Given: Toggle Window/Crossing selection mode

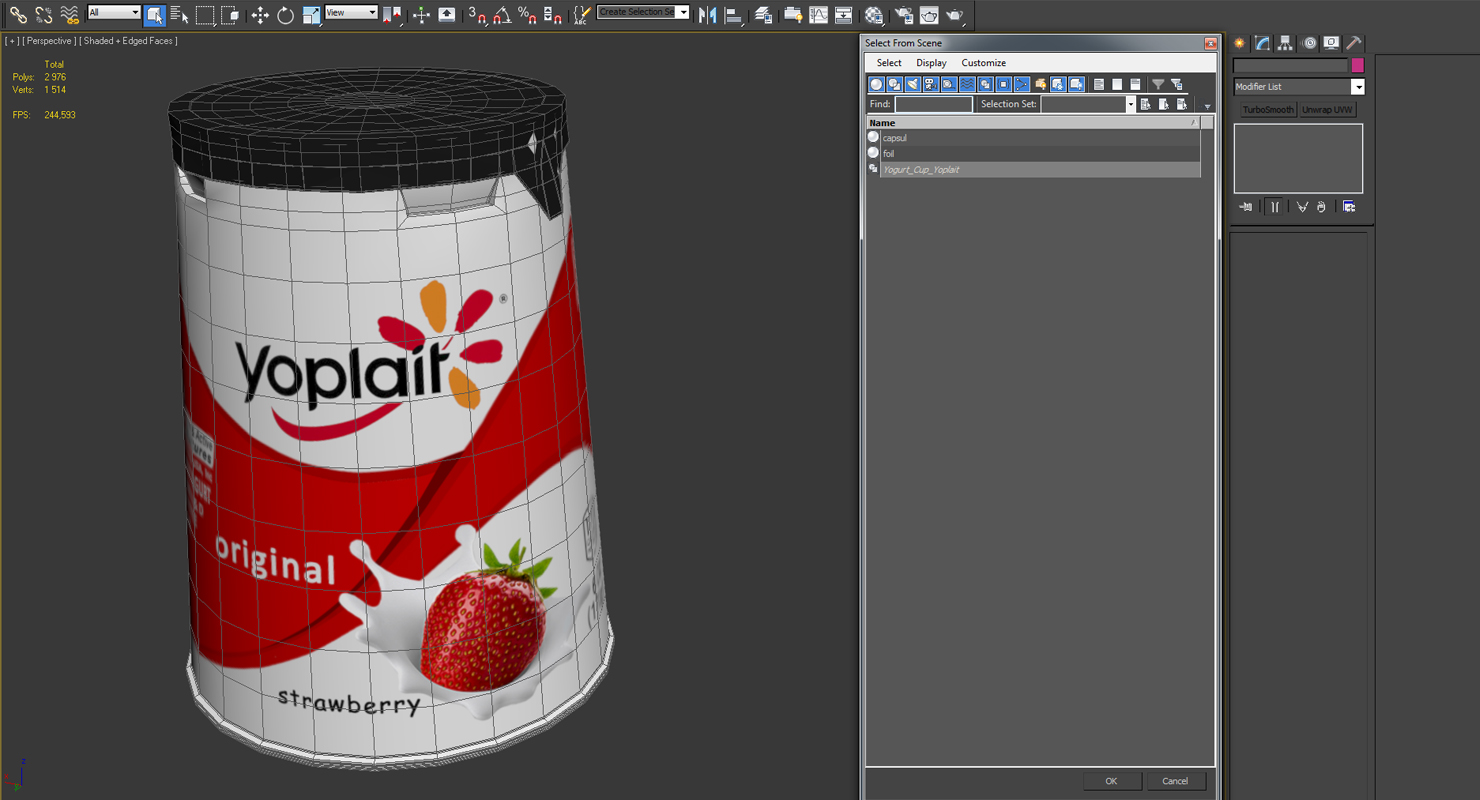Looking at the screenshot, I should (230, 15).
